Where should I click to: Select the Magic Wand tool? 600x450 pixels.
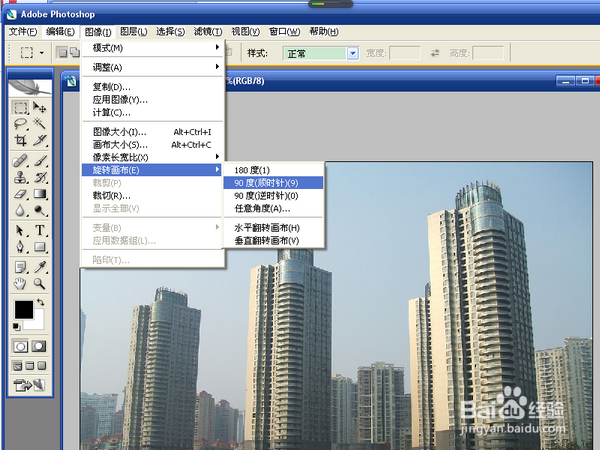pos(40,123)
